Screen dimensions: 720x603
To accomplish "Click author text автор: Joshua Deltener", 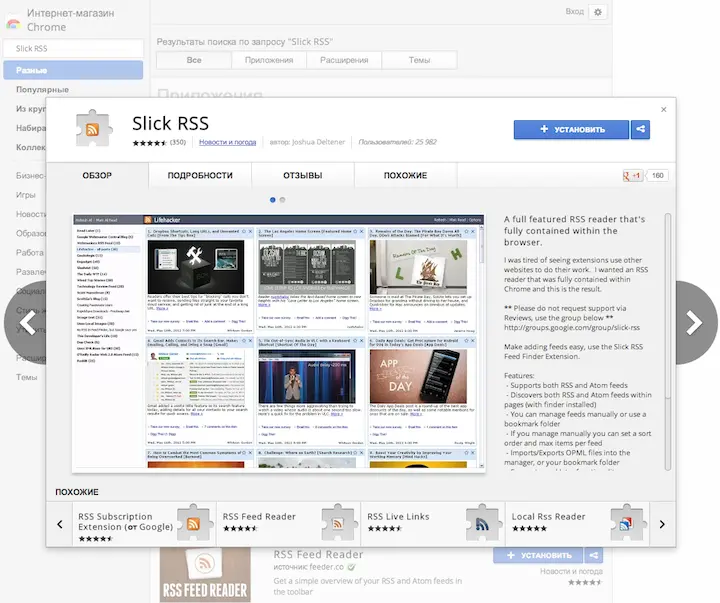I will click(307, 142).
